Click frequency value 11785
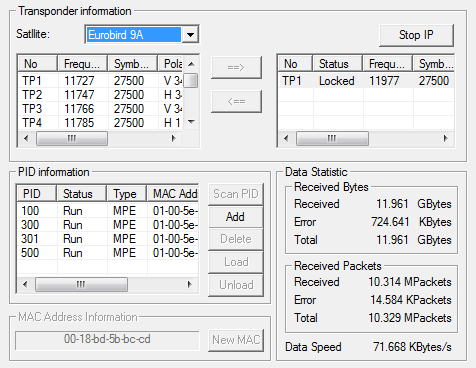 [x=79, y=123]
